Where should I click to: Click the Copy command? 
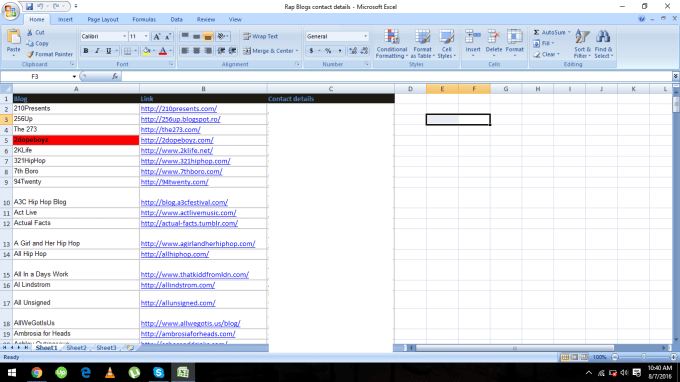tap(37, 43)
